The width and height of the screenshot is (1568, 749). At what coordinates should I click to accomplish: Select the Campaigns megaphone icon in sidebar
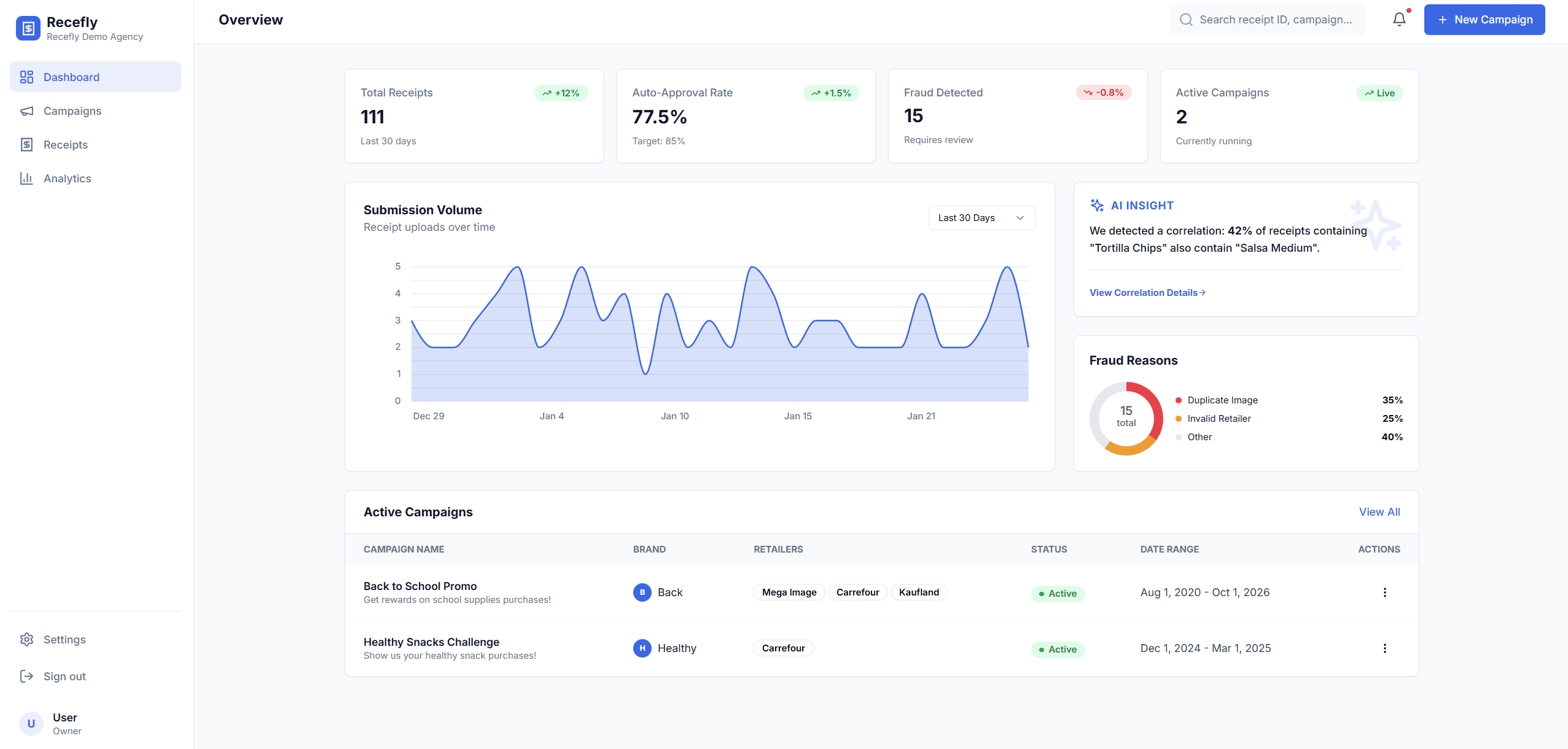click(x=27, y=111)
